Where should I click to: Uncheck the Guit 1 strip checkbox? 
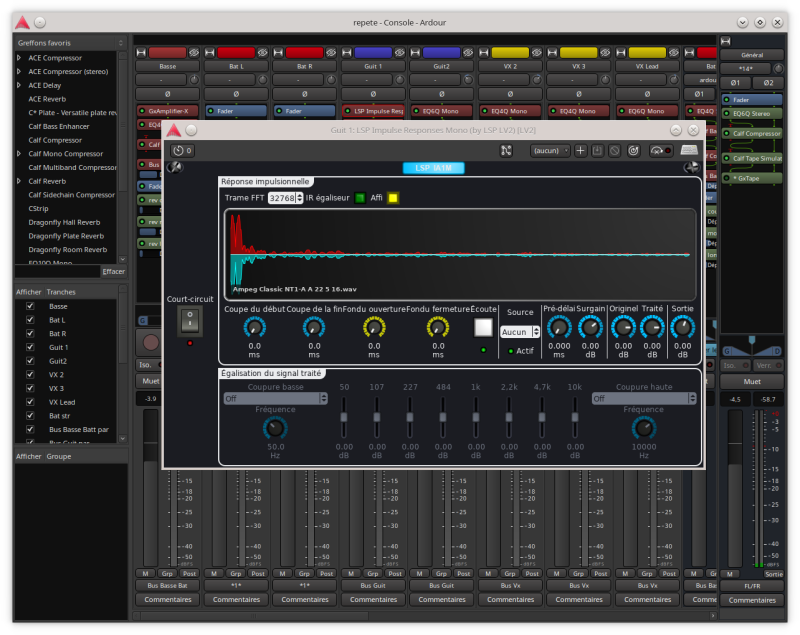tap(31, 347)
